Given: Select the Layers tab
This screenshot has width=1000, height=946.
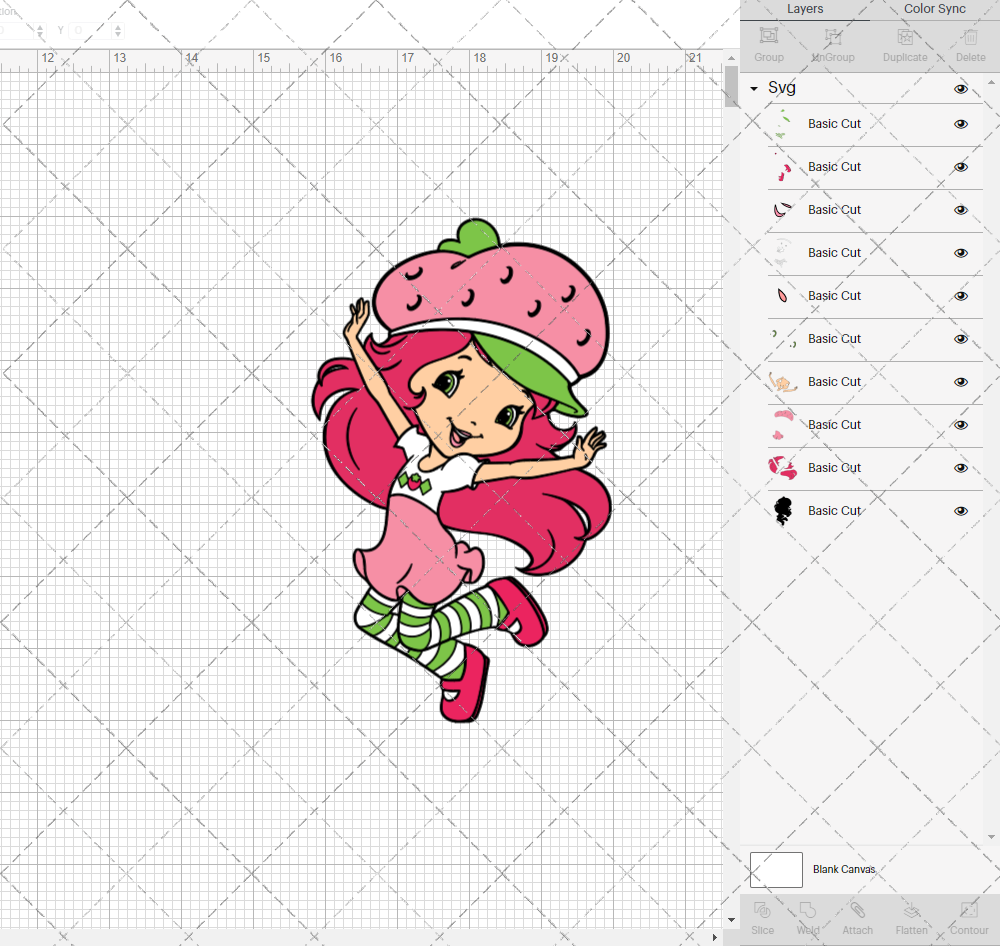Looking at the screenshot, I should click(805, 9).
